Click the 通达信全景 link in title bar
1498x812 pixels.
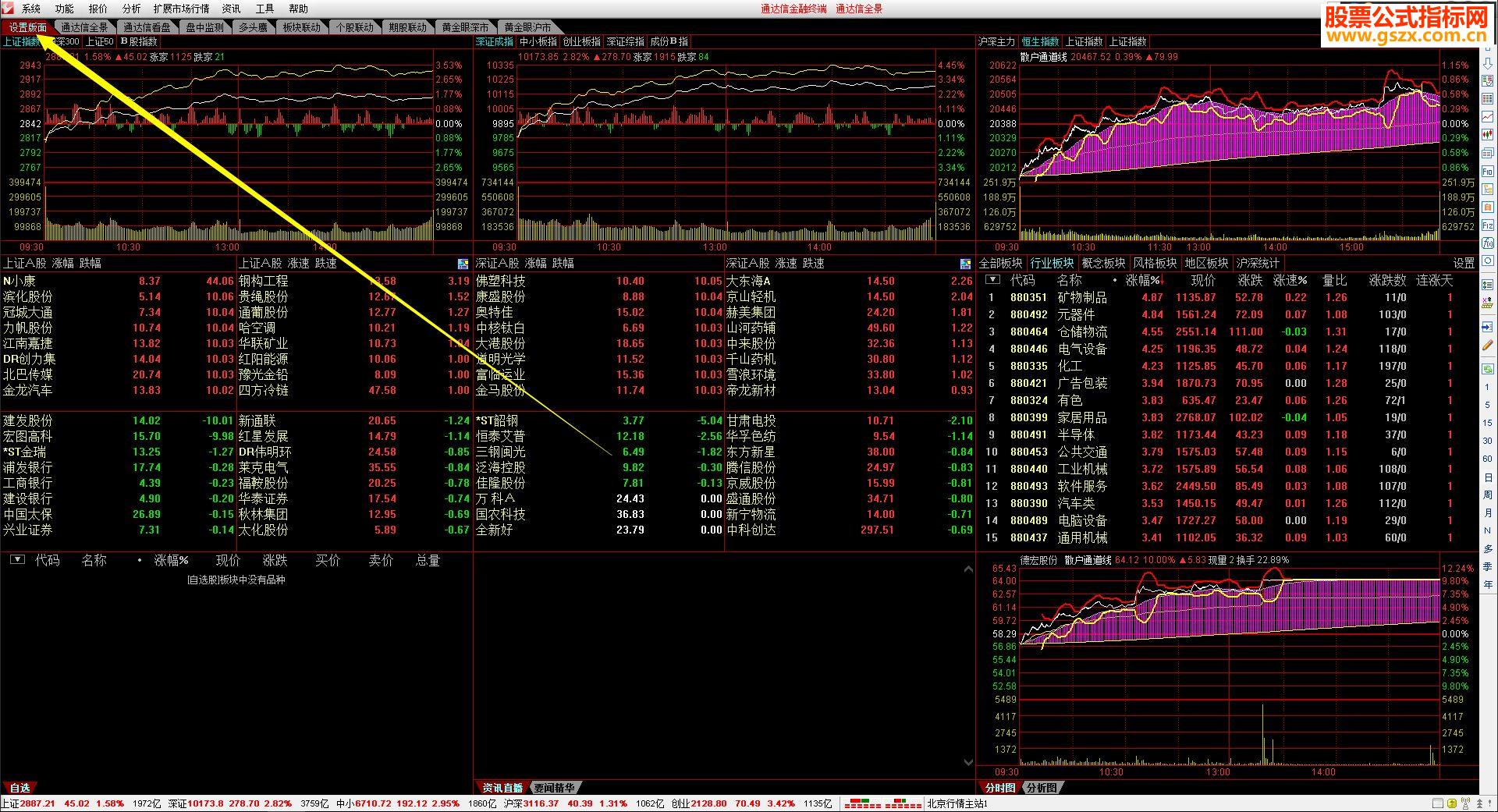click(x=859, y=9)
